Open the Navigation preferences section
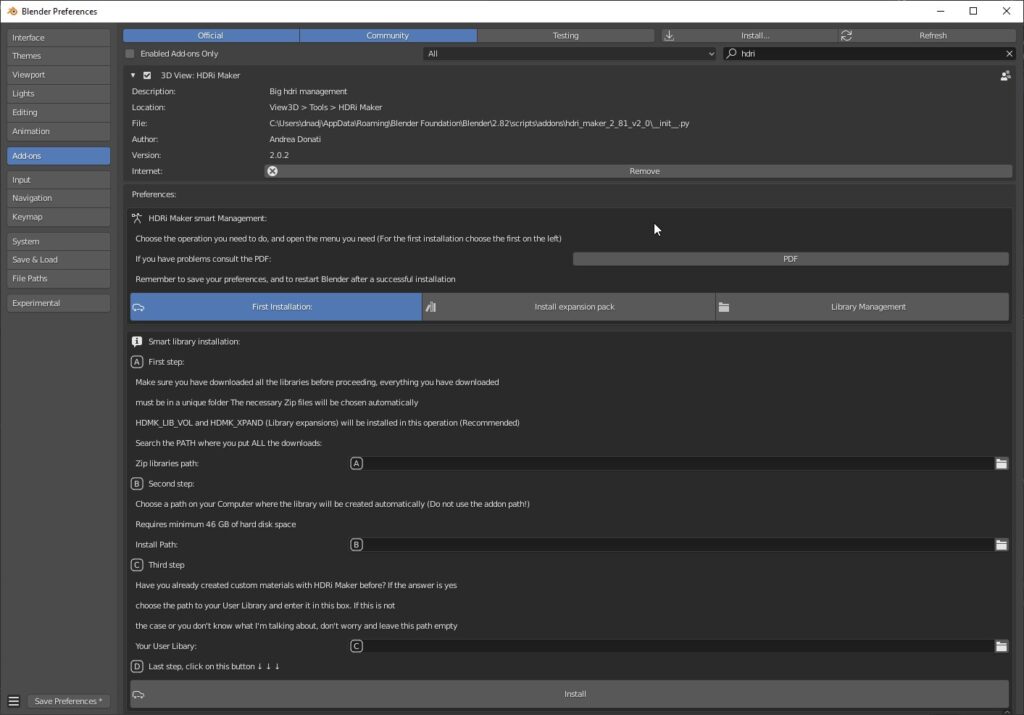This screenshot has height=715, width=1024. coord(59,198)
